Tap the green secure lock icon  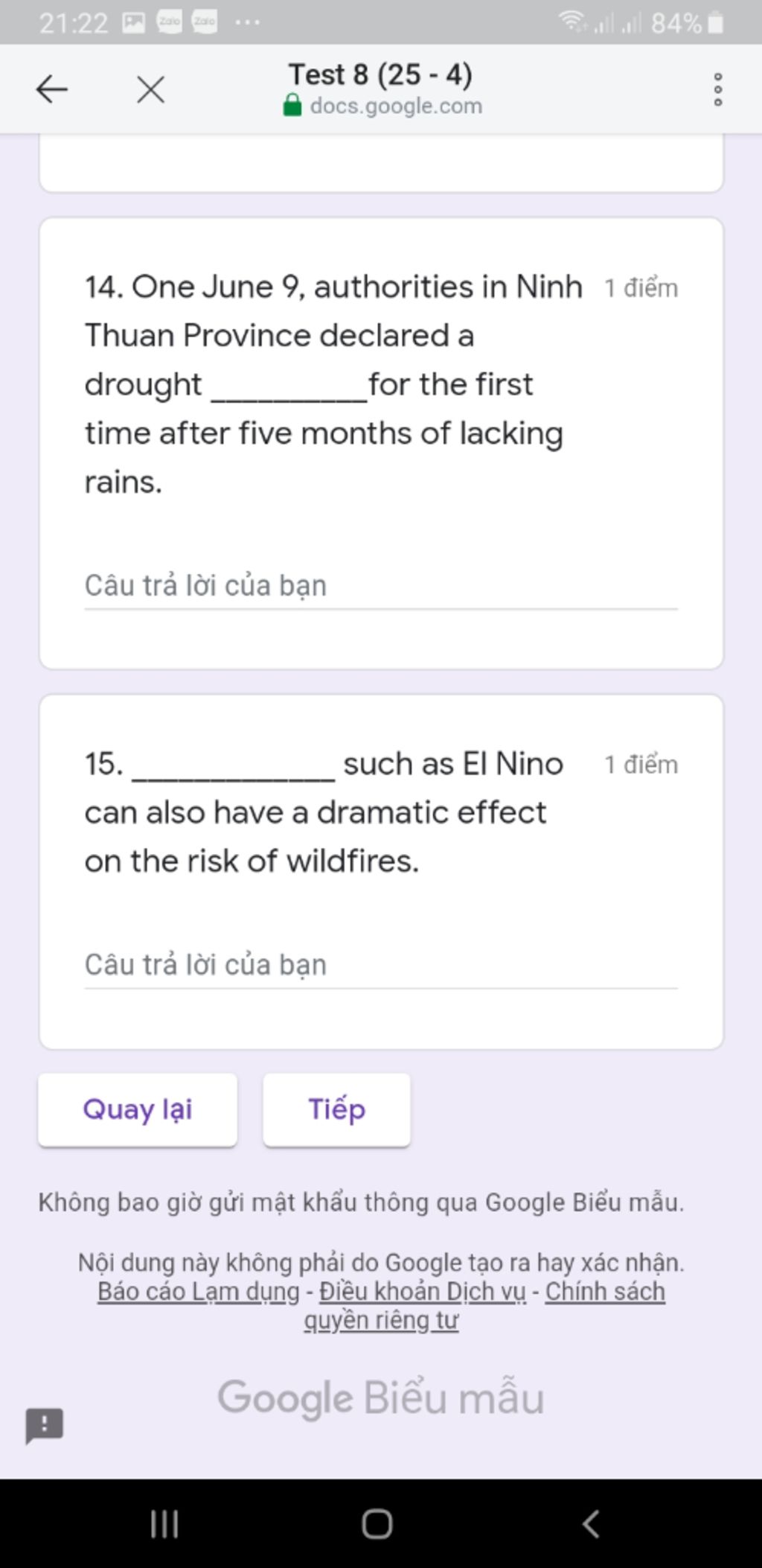292,105
